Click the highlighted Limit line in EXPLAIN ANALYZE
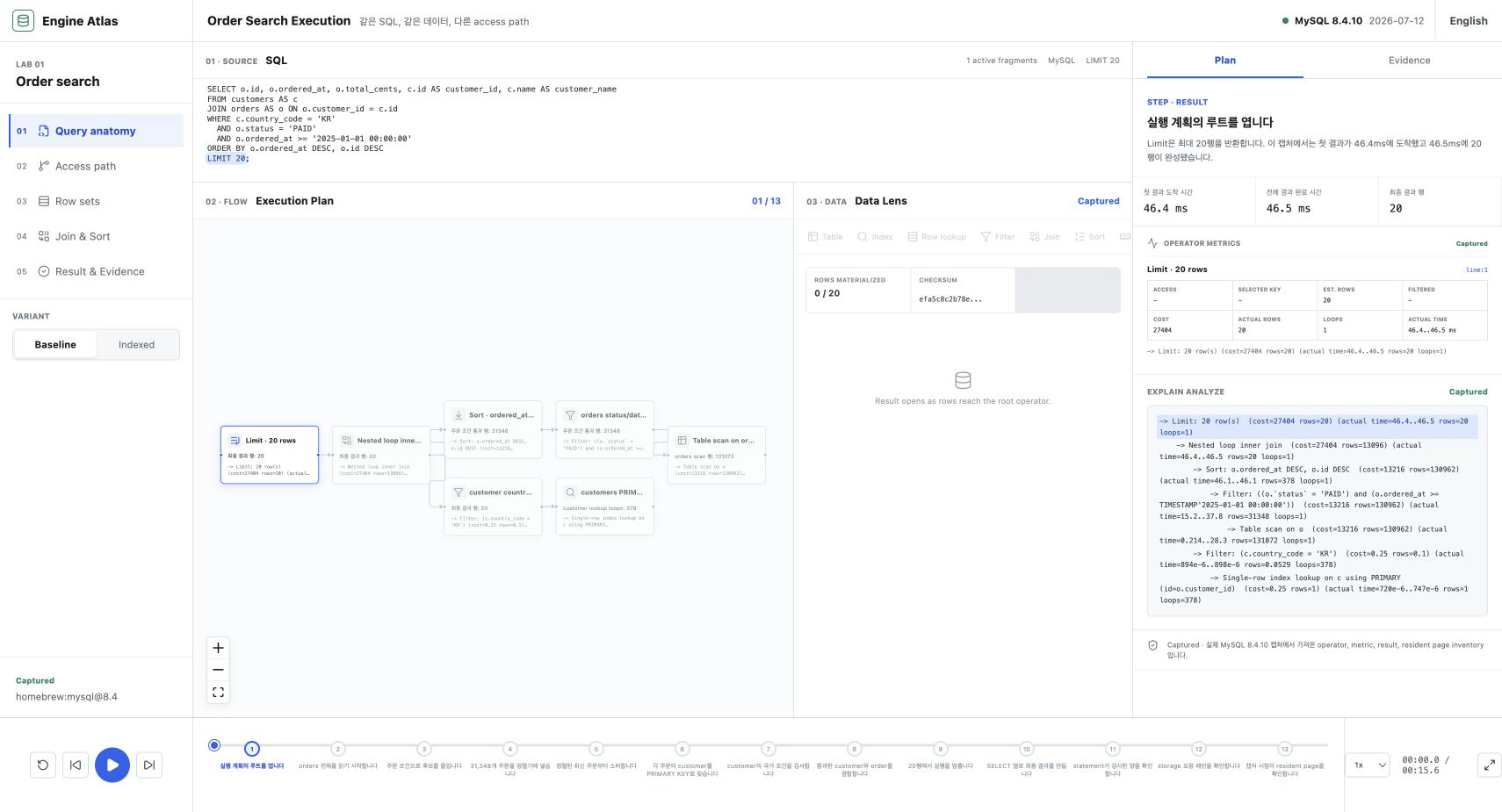Image resolution: width=1502 pixels, height=812 pixels. tap(1317, 427)
